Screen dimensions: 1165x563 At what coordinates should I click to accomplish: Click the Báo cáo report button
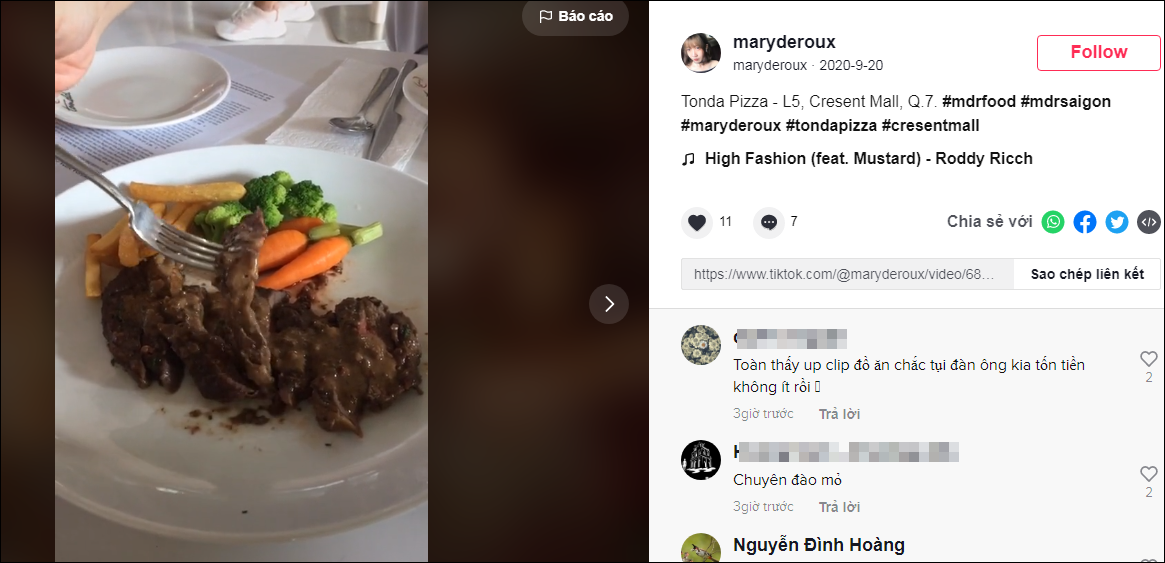[575, 17]
